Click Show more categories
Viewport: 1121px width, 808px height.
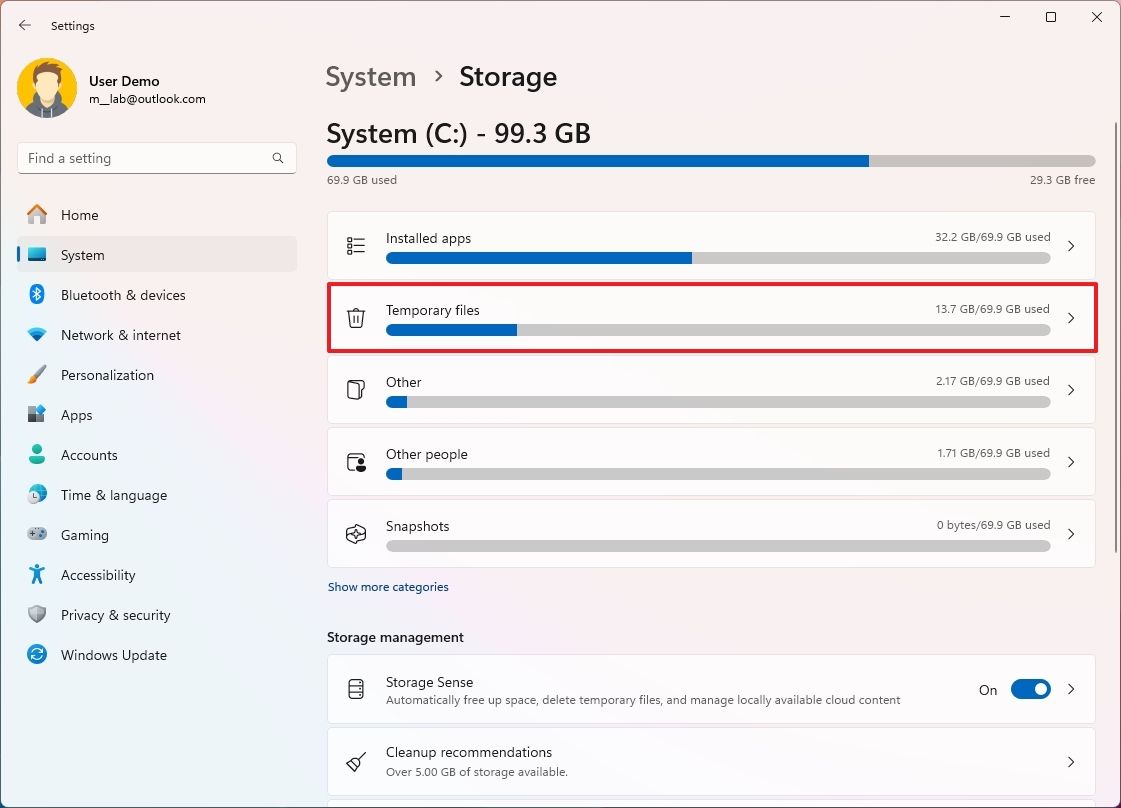[x=388, y=587]
